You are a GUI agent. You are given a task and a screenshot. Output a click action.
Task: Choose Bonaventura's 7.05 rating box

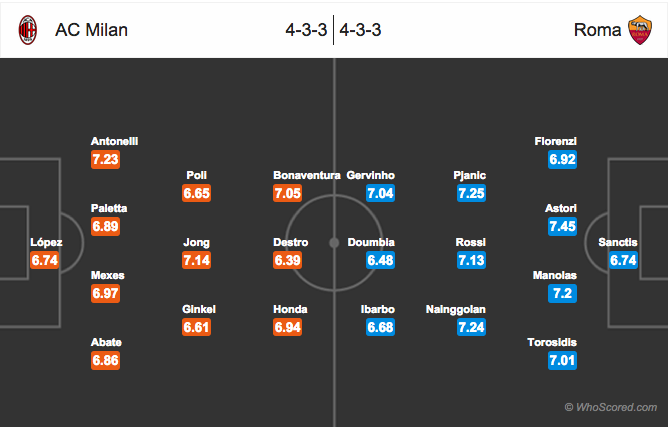pyautogui.click(x=288, y=193)
